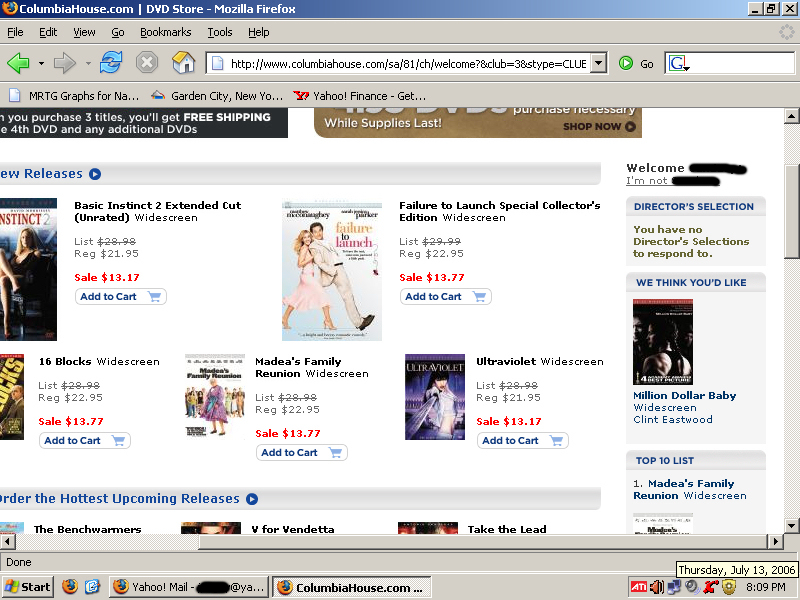The image size is (800, 600).
Task: Add Basic Instinct 2 to cart
Action: [x=121, y=296]
